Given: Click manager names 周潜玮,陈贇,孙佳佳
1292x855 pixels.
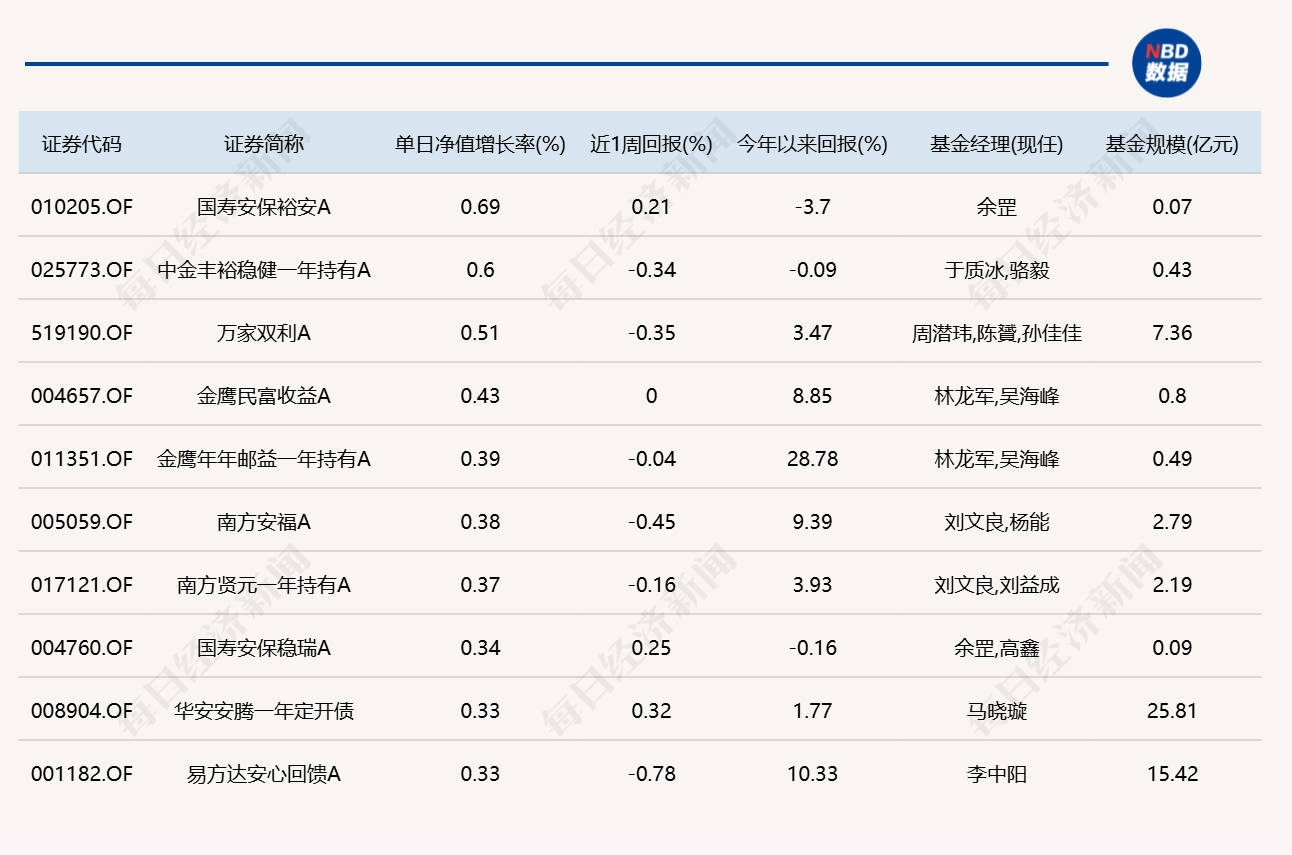Looking at the screenshot, I should (996, 333).
